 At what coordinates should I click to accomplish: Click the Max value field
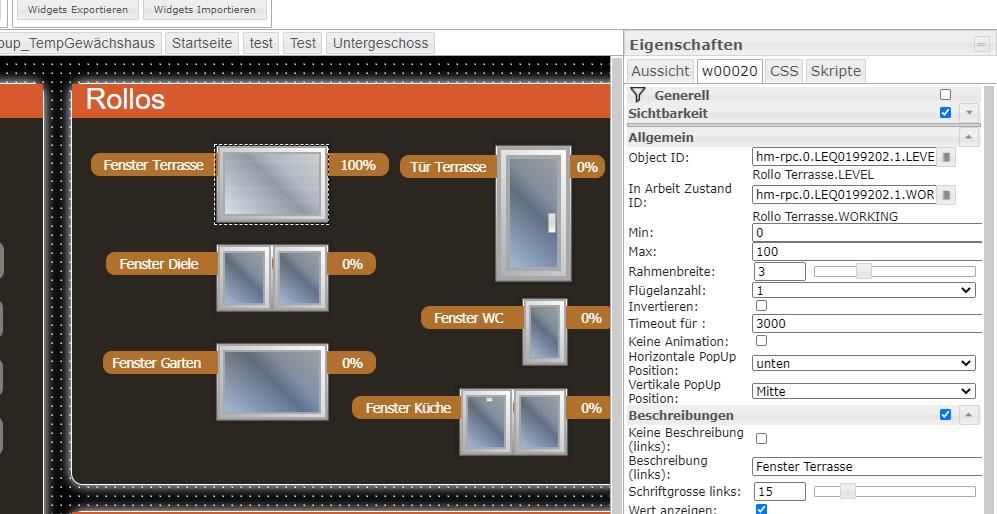coord(867,251)
